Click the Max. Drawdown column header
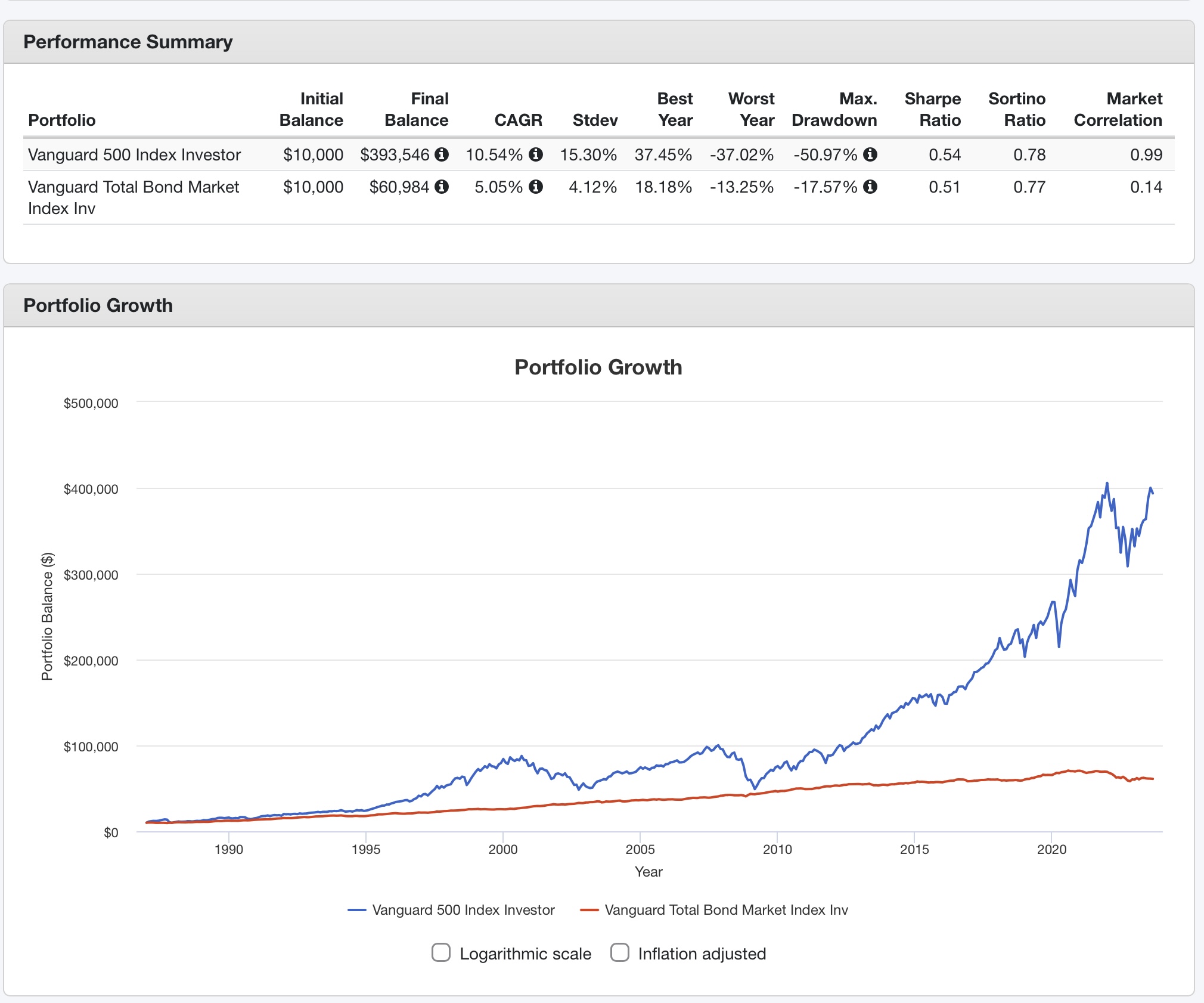1204x1003 pixels. (x=834, y=109)
